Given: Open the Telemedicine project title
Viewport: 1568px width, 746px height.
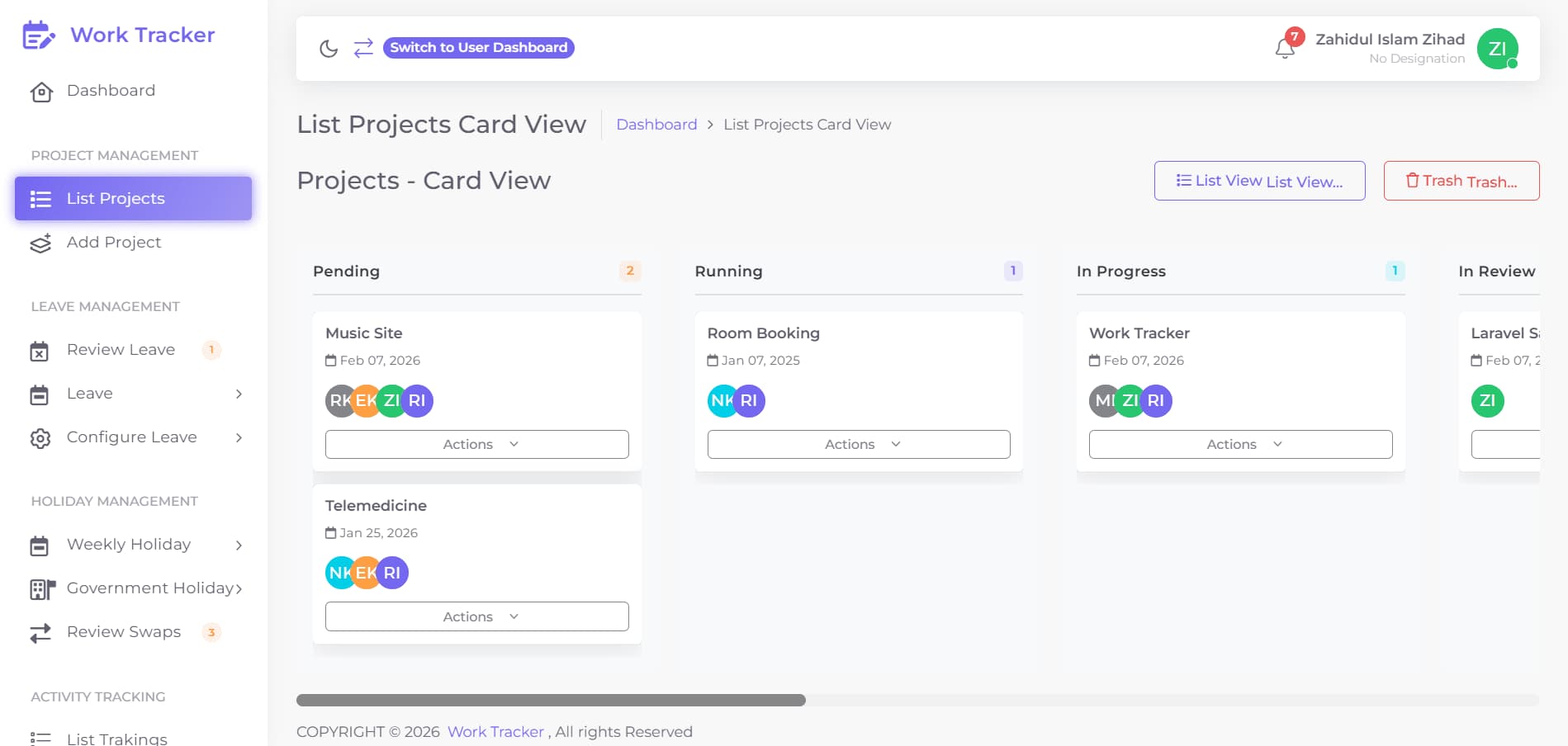Looking at the screenshot, I should [376, 506].
